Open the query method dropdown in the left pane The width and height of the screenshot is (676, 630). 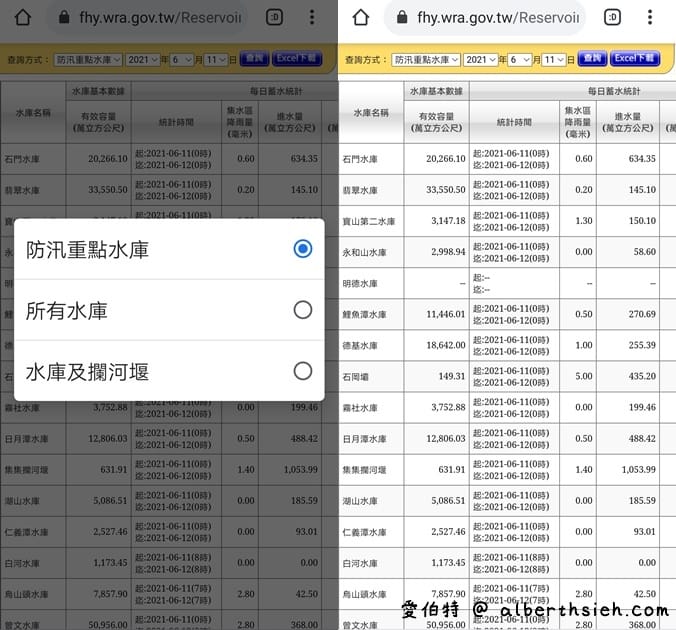pyautogui.click(x=88, y=60)
